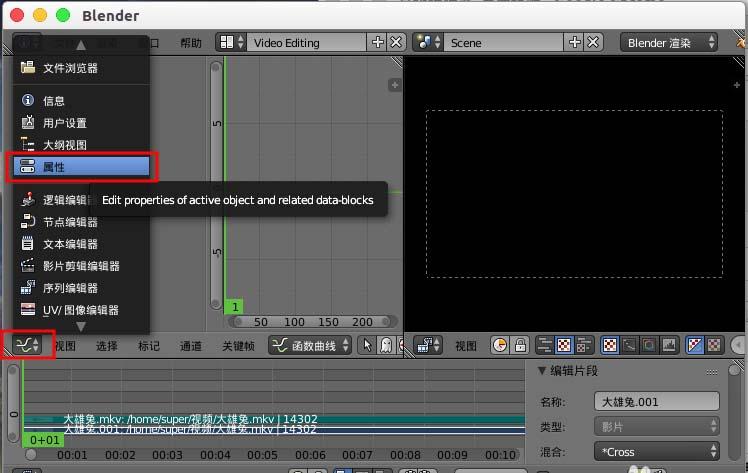Screen dimensions: 748x473
Task: Open the Blender 渲染 render engine dropdown
Action: (x=669, y=43)
